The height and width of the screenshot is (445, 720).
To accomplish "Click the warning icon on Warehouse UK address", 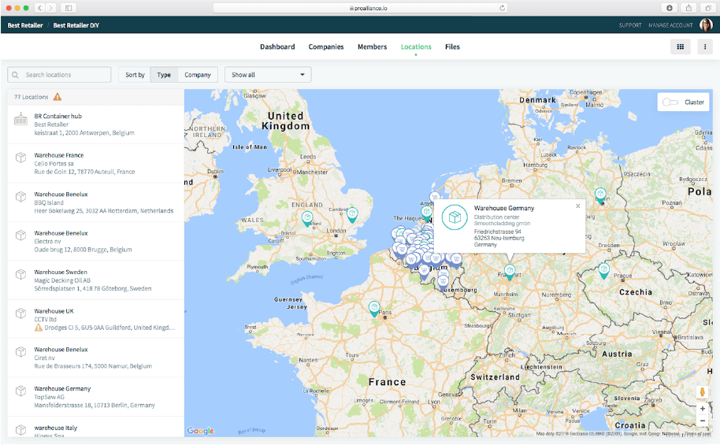I will (x=39, y=327).
